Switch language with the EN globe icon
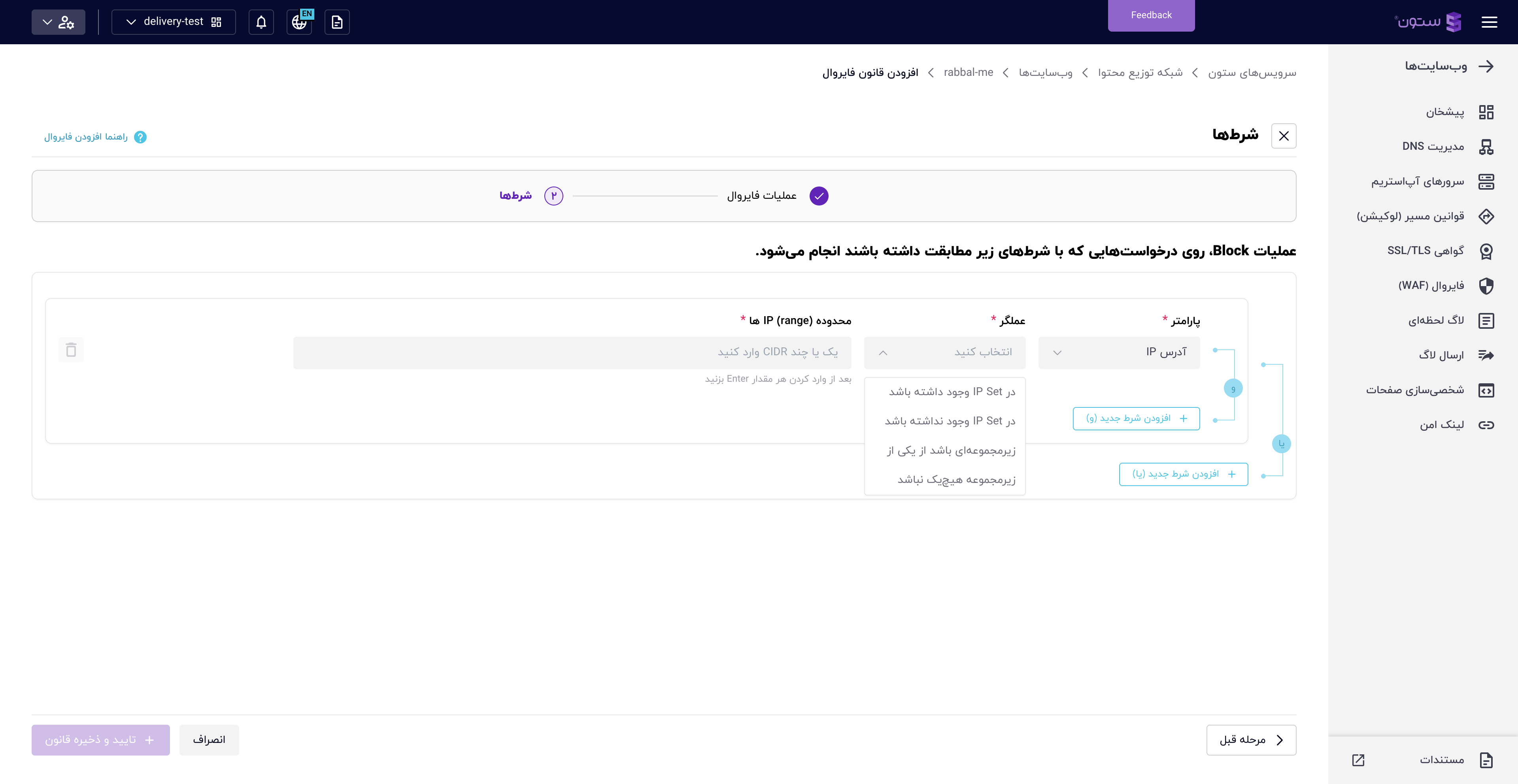Image resolution: width=1518 pixels, height=784 pixels. 299,22
